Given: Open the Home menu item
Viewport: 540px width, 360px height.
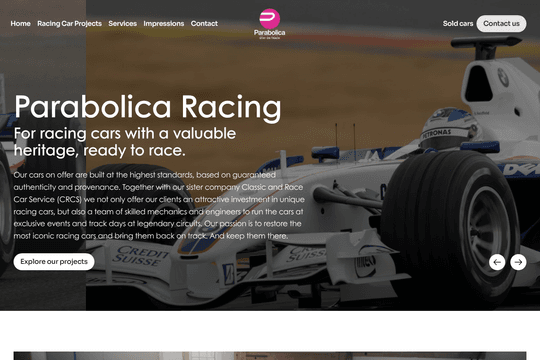Looking at the screenshot, I should point(20,23).
